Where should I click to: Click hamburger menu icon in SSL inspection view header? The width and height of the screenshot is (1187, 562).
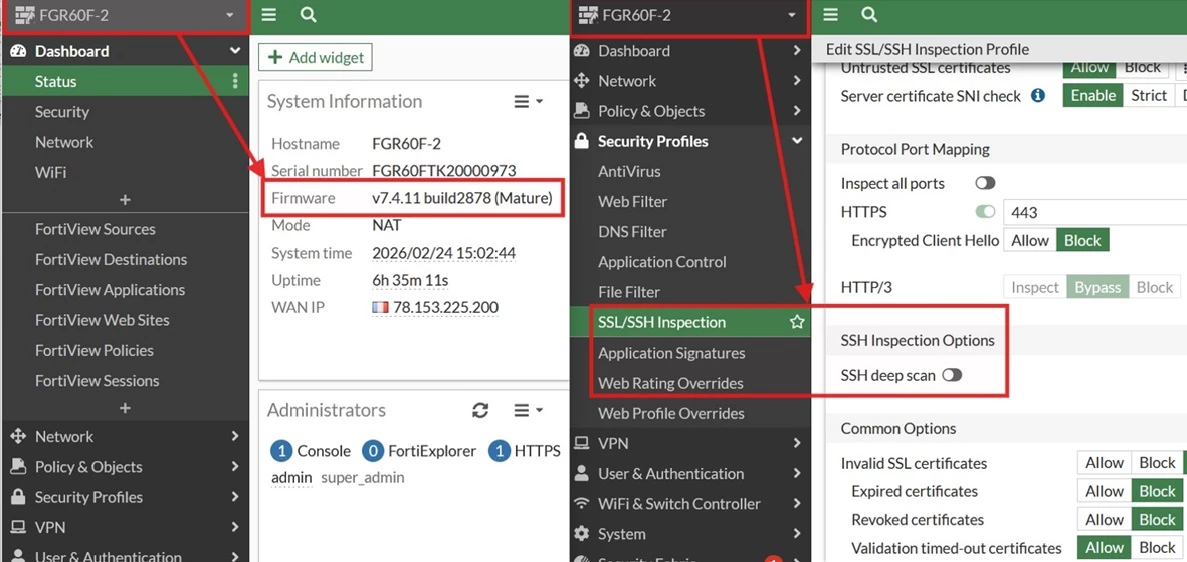pyautogui.click(x=830, y=15)
